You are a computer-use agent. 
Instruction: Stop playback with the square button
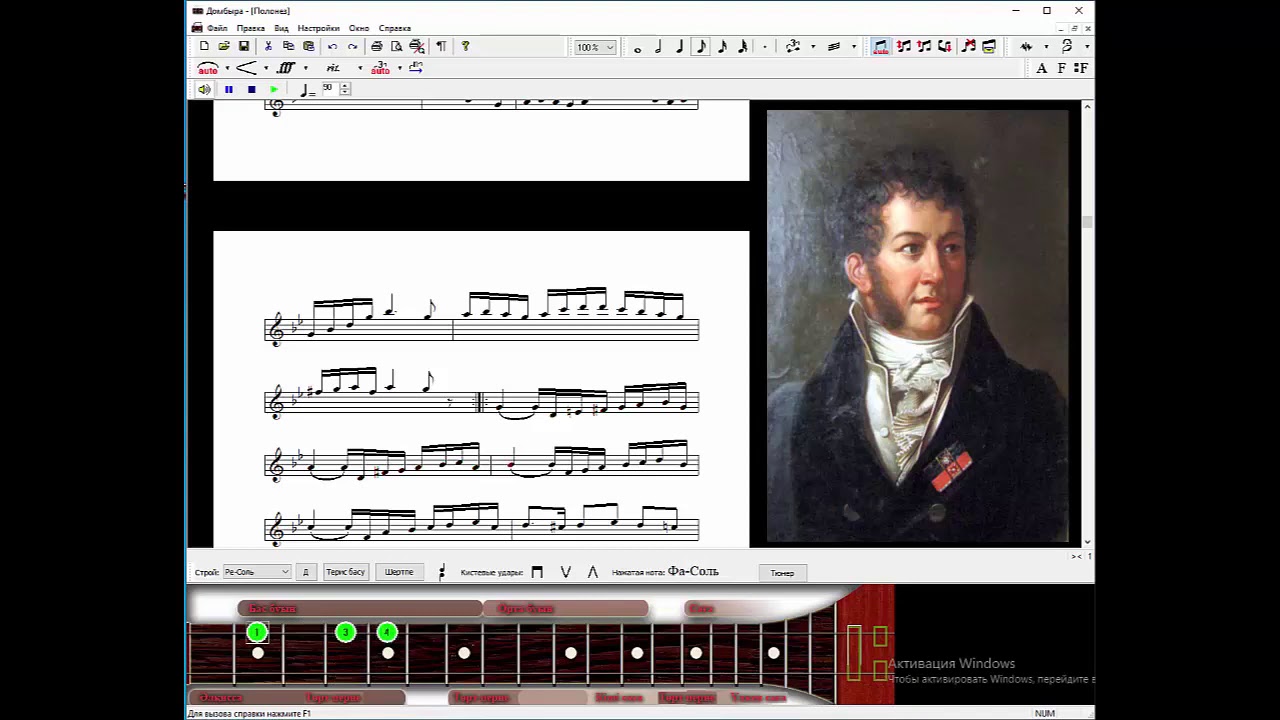tap(251, 89)
